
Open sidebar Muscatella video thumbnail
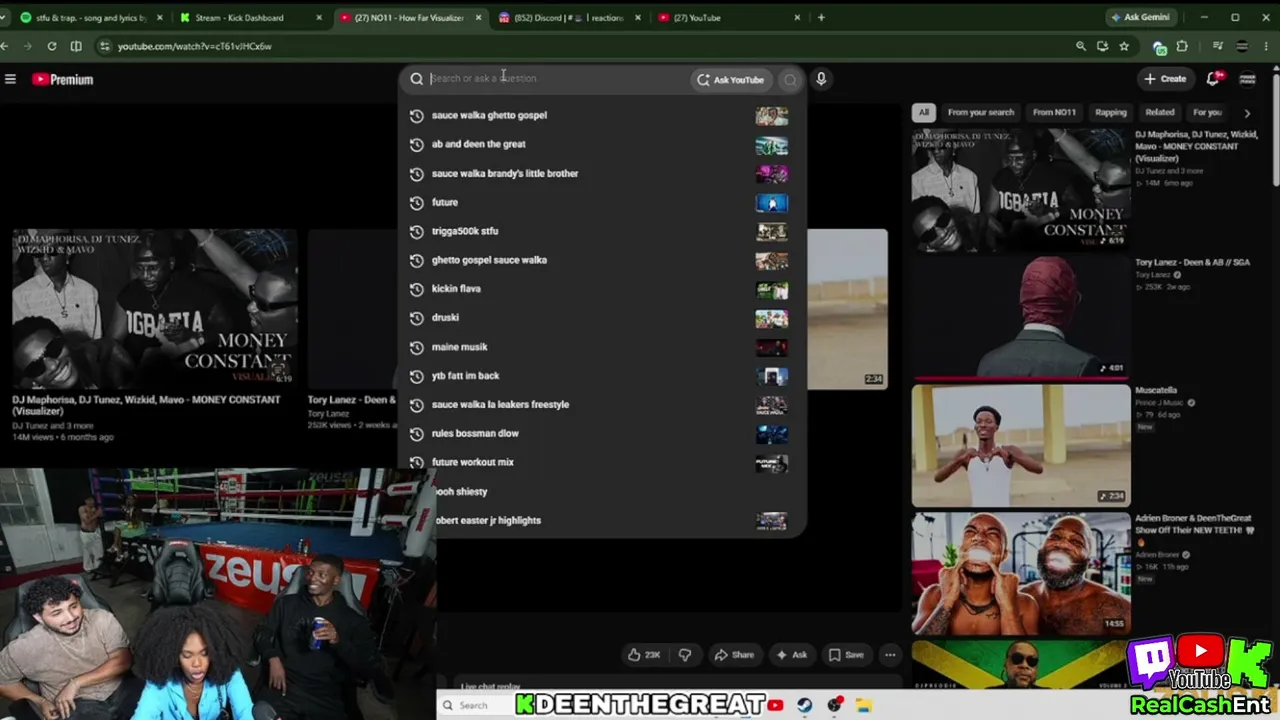(1021, 445)
